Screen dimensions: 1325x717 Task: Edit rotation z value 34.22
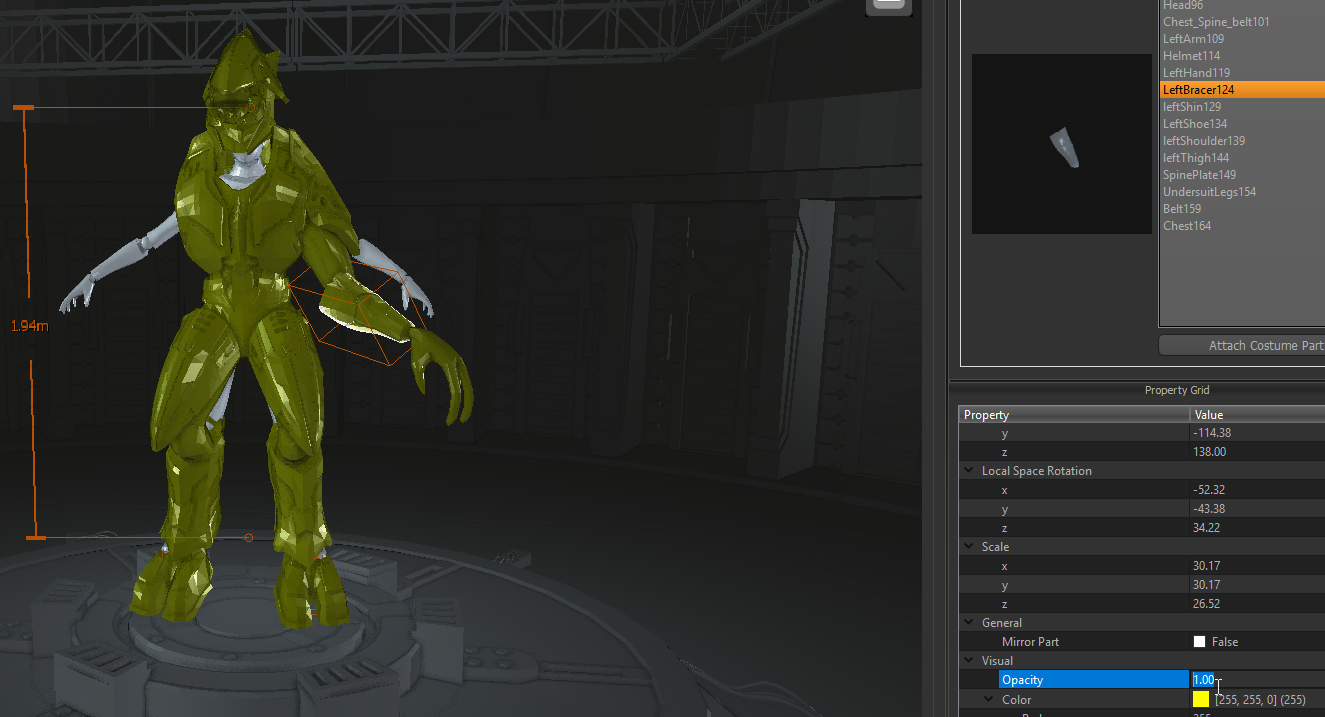click(1257, 528)
